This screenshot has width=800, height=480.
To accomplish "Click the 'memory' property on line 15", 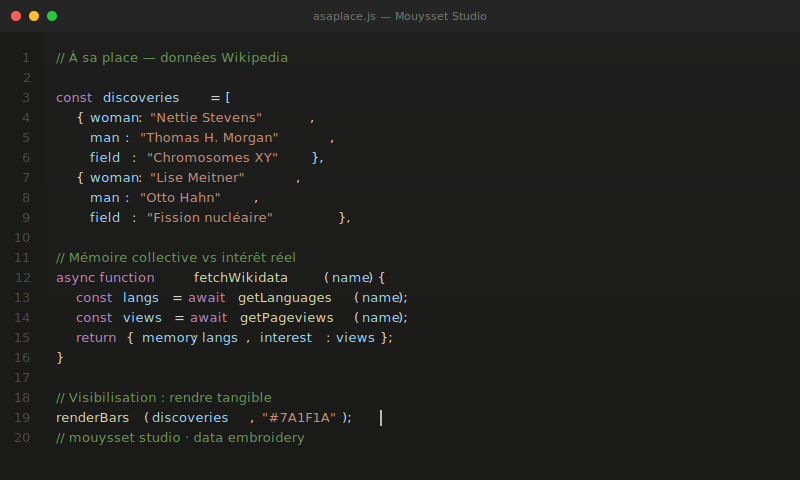I will (170, 338).
